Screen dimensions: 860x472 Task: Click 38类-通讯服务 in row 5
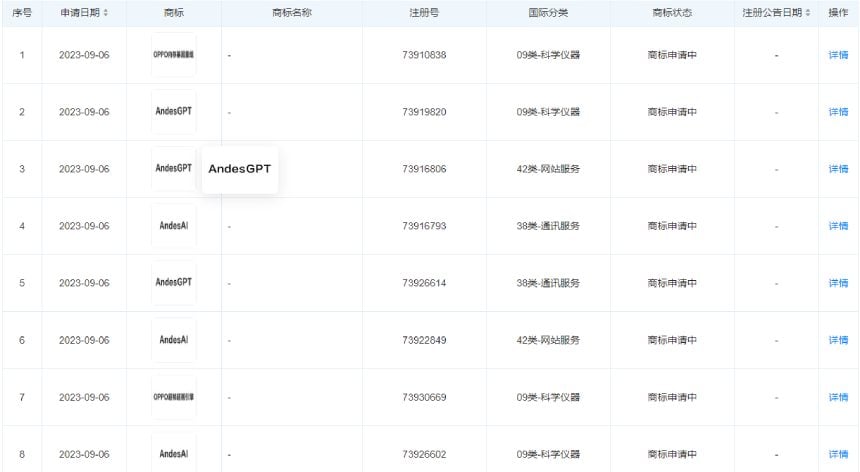coord(548,283)
